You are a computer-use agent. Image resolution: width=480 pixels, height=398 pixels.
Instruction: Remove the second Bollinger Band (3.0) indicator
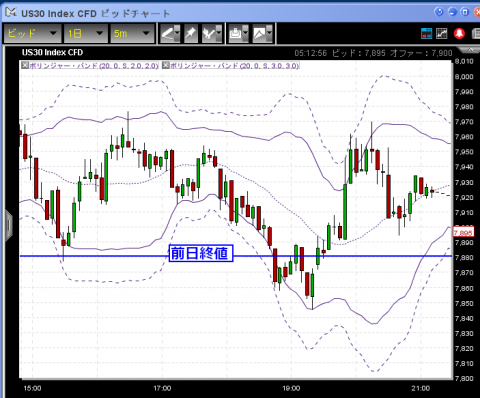pyautogui.click(x=166, y=65)
